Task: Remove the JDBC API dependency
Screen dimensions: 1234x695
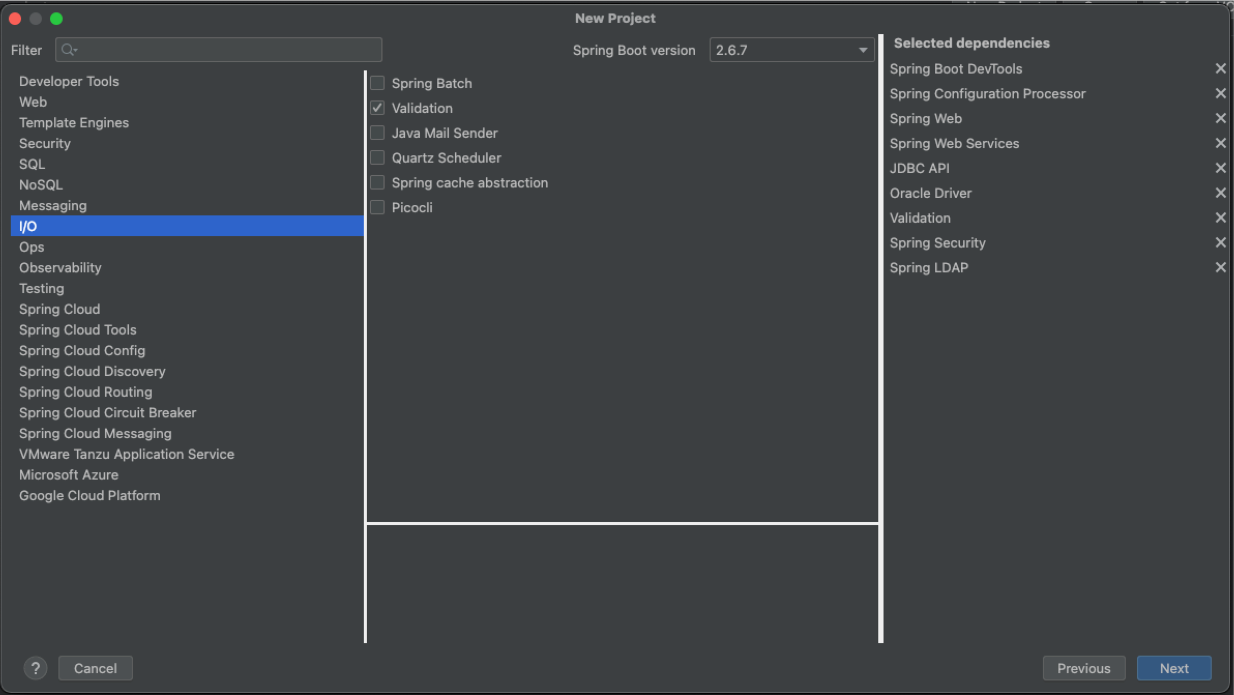Action: click(x=1220, y=168)
